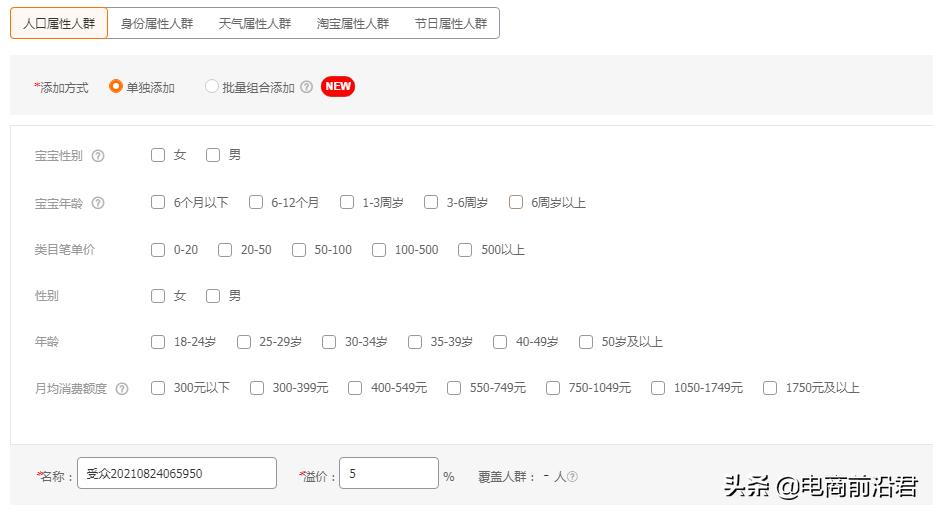The height and width of the screenshot is (513, 933).
Task: Check 0-20 类目笔单价 option
Action: pos(158,250)
